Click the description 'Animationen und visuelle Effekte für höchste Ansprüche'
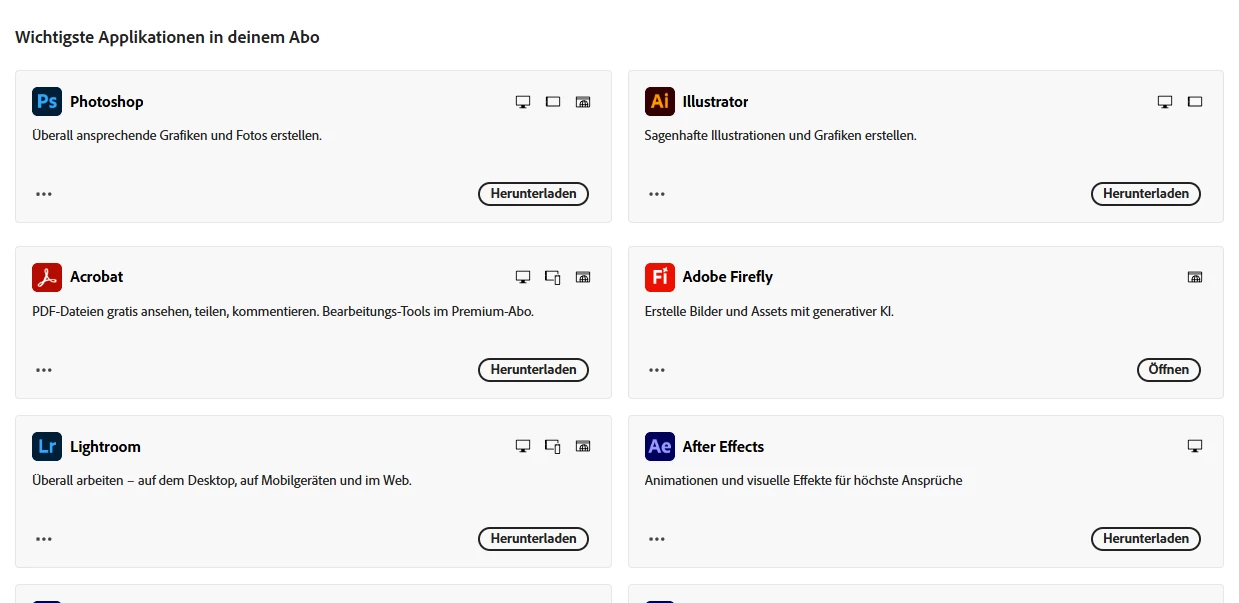The image size is (1239, 603). [x=804, y=480]
